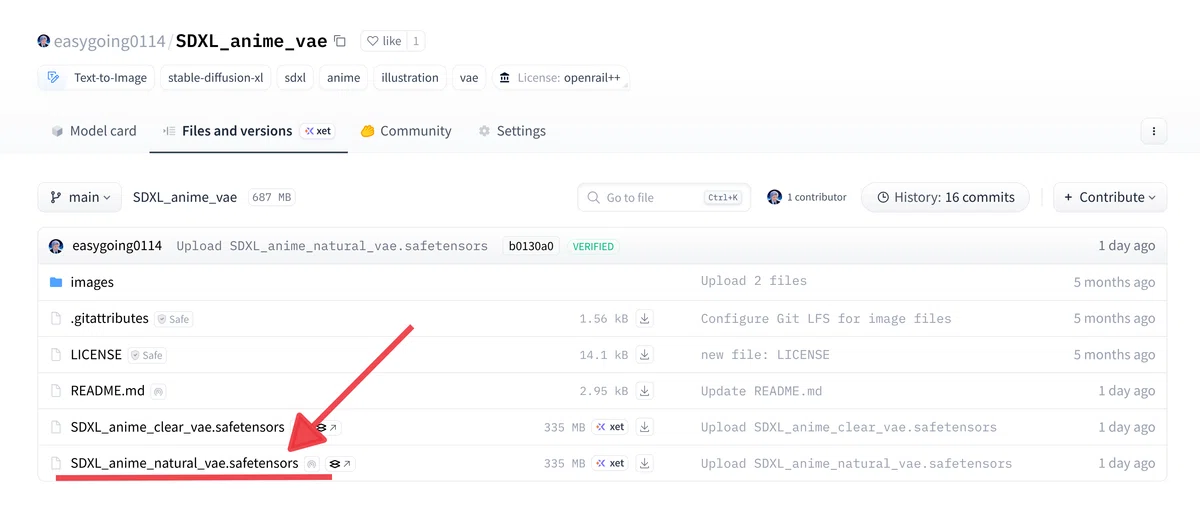The height and width of the screenshot is (516, 1200).
Task: Click the like count 1
Action: 416,41
